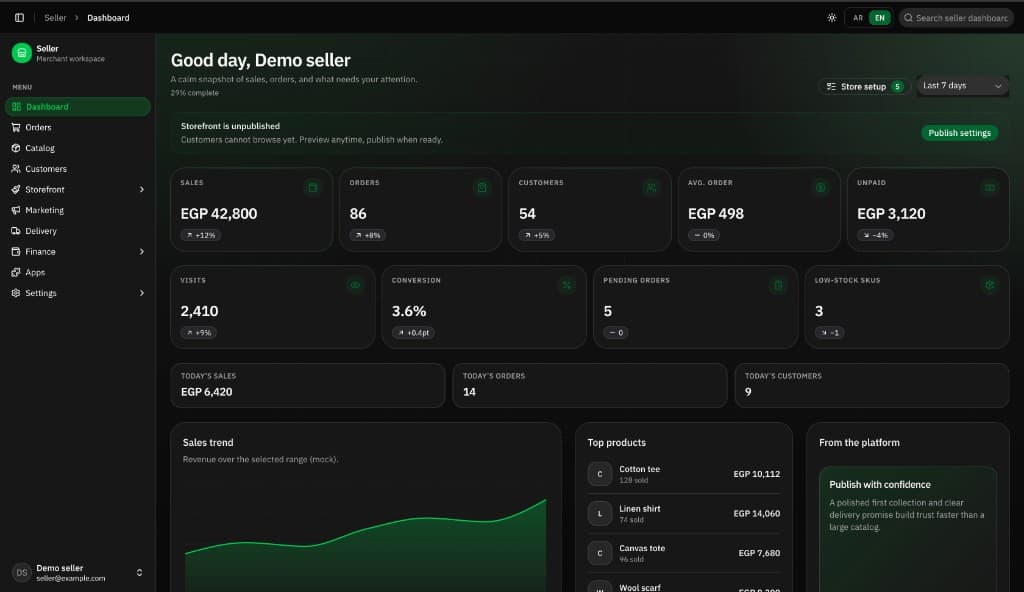
Task: Click the Delivery truck icon
Action: pos(16,231)
